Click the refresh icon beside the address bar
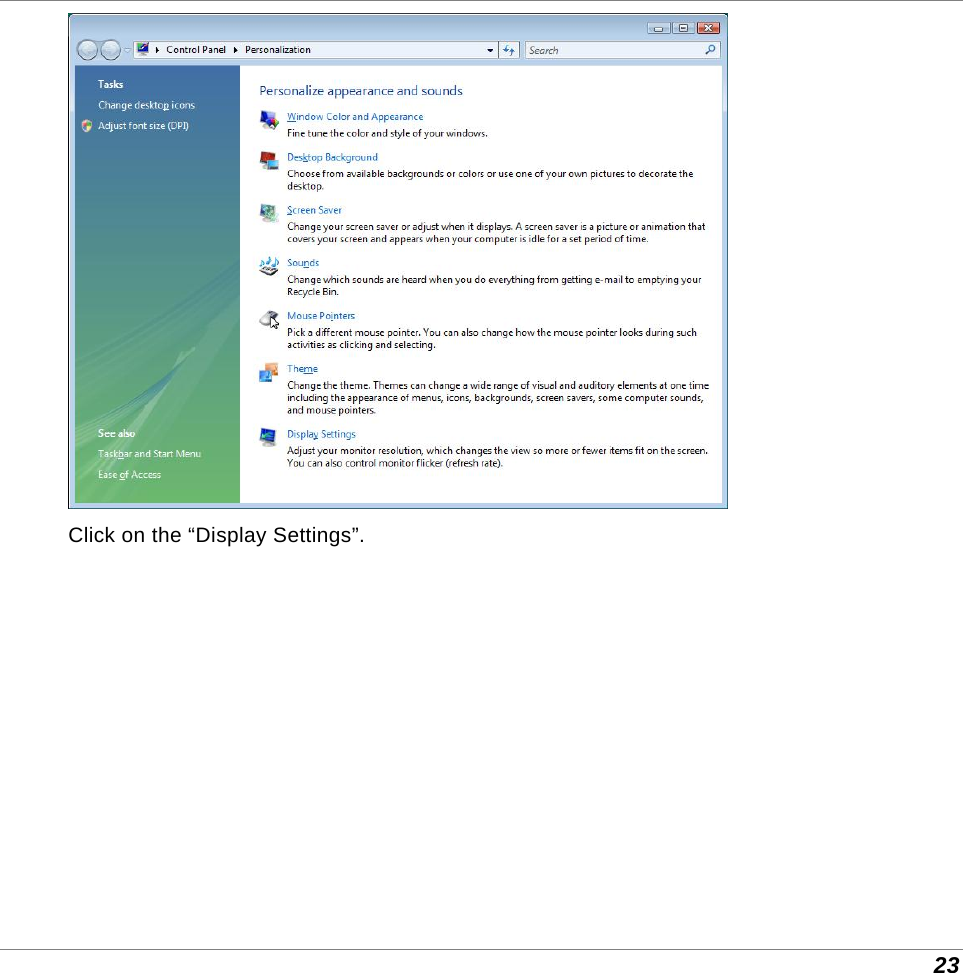 [509, 49]
